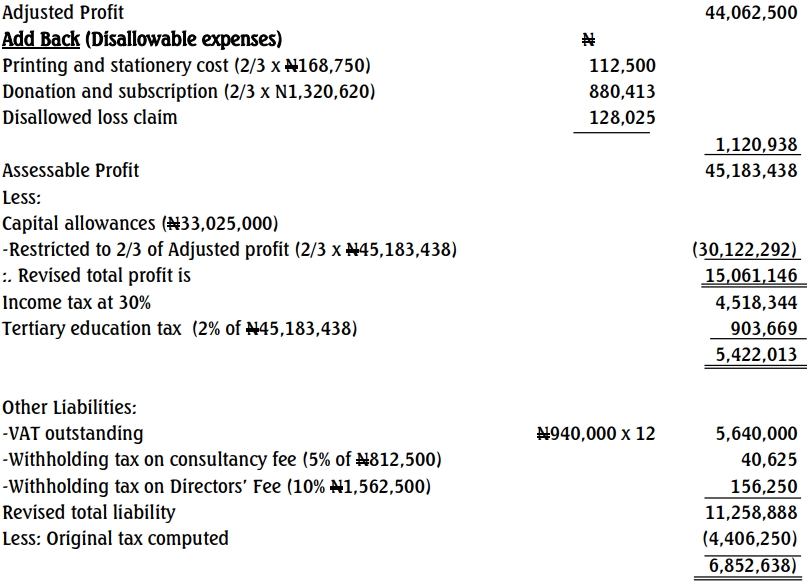
Task: Select the 44,062,500 adjusted profit amount
Action: coord(751,14)
